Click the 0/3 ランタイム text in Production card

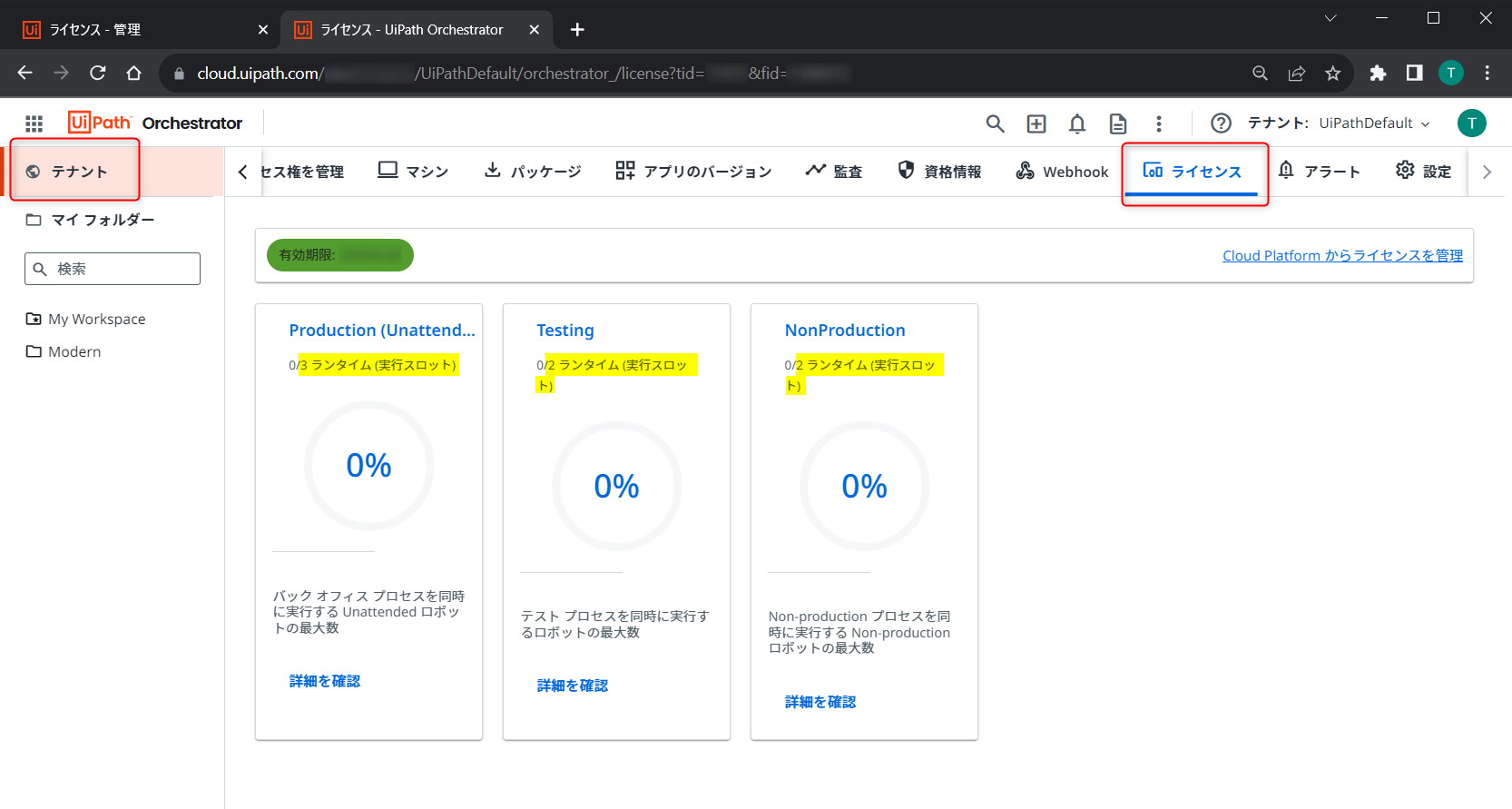373,365
